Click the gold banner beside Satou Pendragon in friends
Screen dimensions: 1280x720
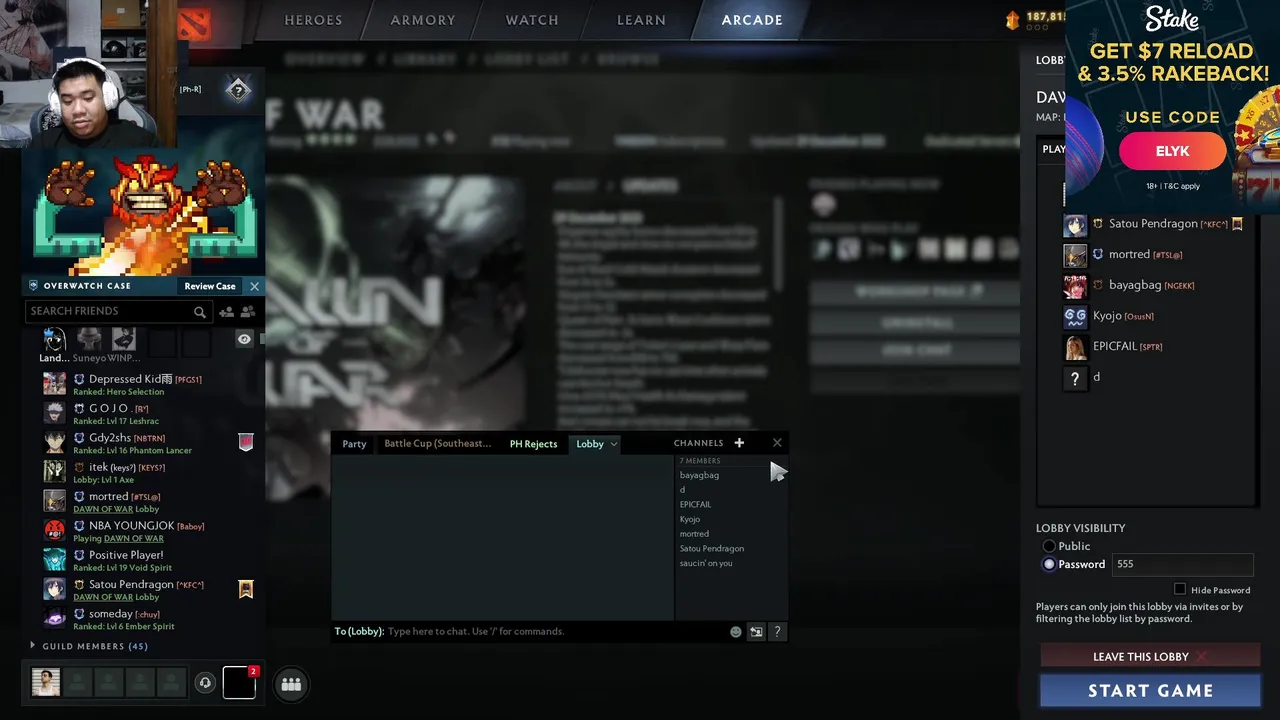pos(246,590)
